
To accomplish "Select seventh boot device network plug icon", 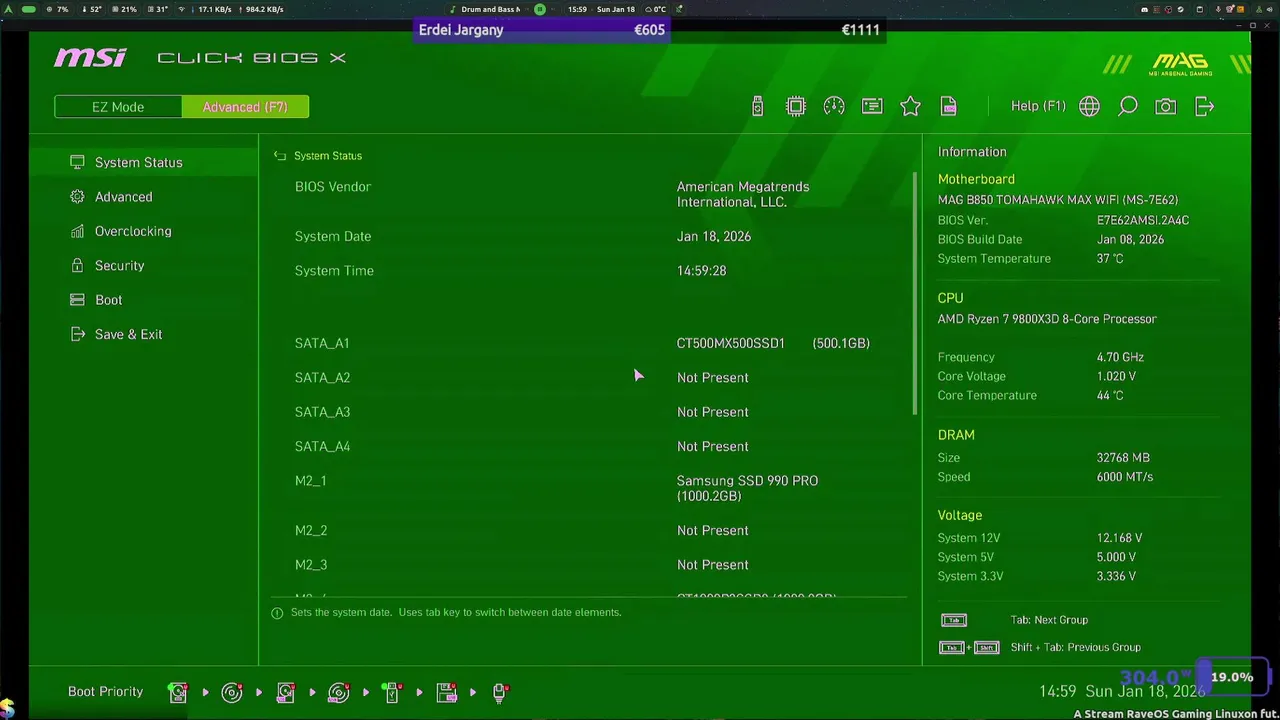I will pyautogui.click(x=500, y=691).
